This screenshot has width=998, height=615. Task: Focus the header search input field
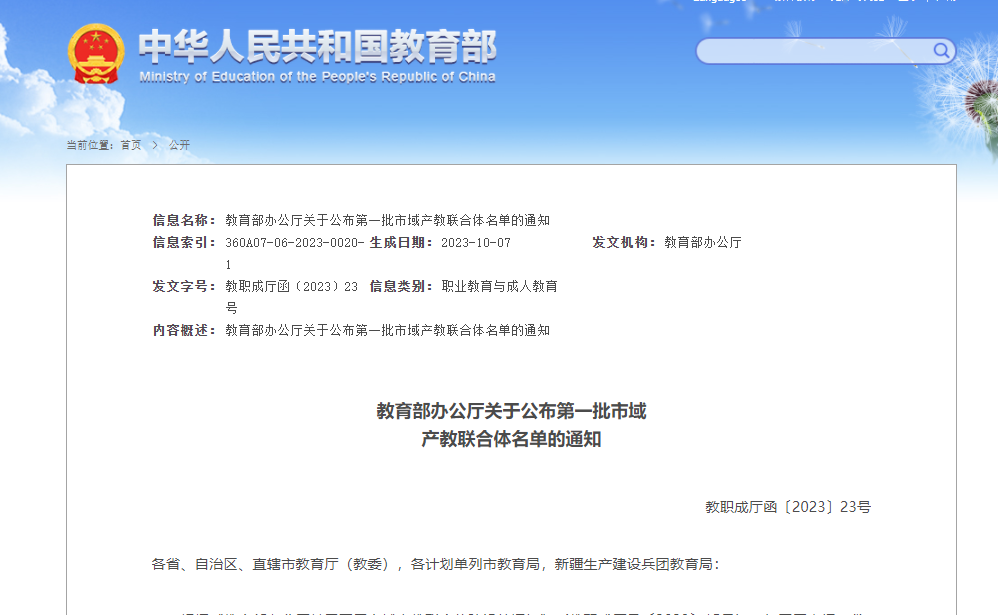click(815, 51)
